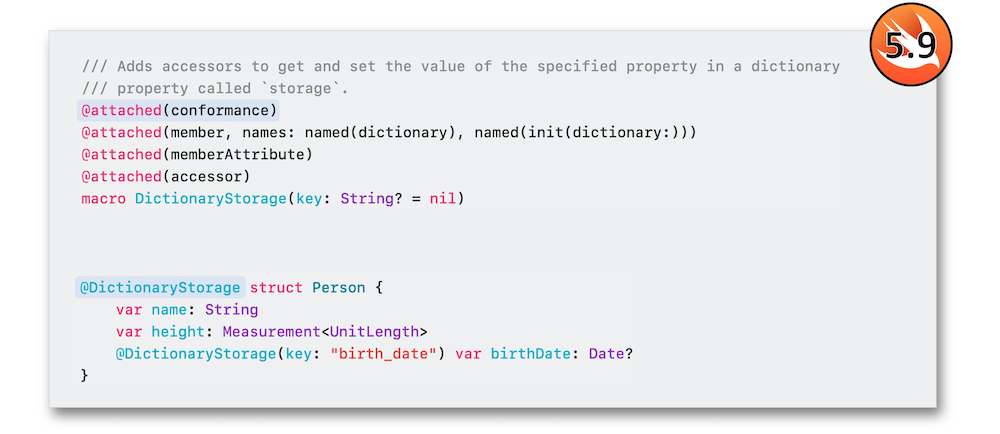Click the highlighted @DictionaryStorage attribute
1000x434 pixels.
click(160, 287)
